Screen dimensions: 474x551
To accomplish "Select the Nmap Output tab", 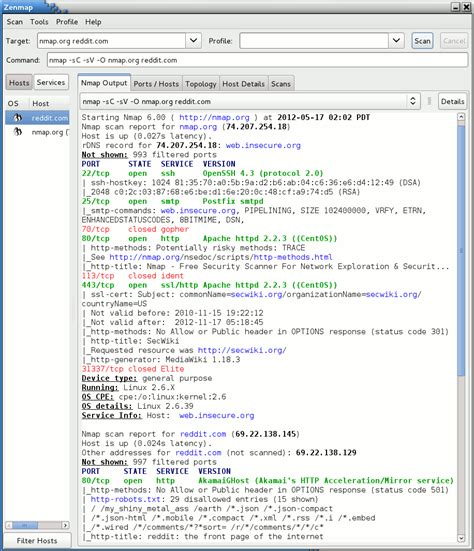I will coord(104,83).
